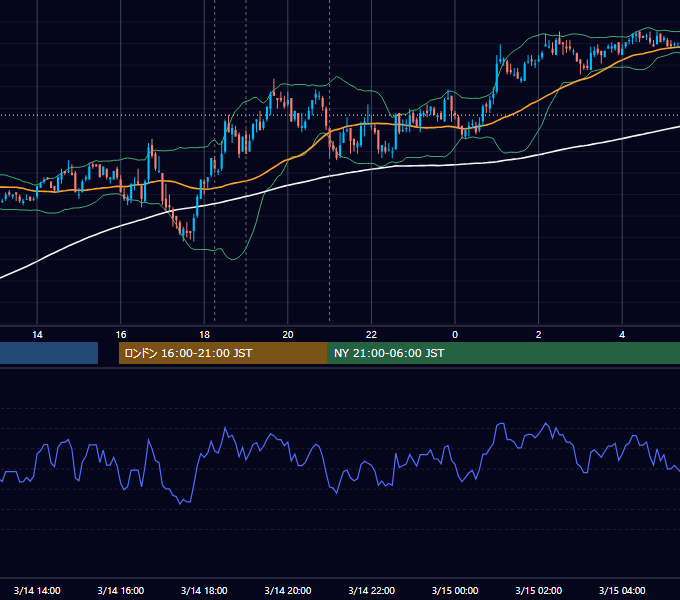
Task: Select the "3/14 16:00" date label
Action: [121, 590]
